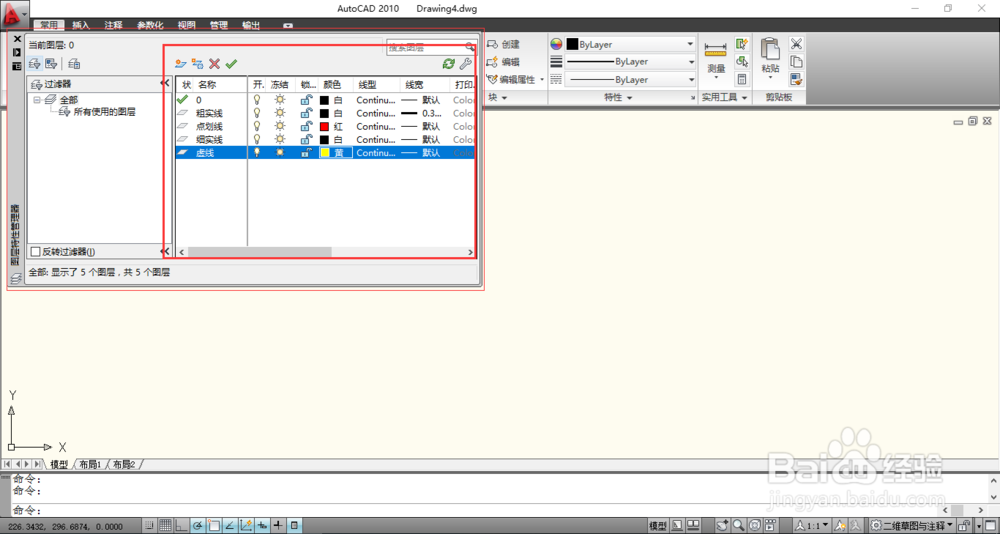Viewport: 1000px width, 534px height.
Task: Click the Edit block (编辑) icon
Action: 492,62
